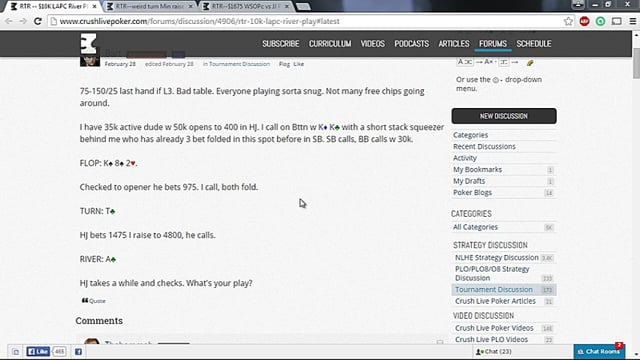Screen dimensions: 640x360
Task: Click the February 28 post date
Action: pos(120,64)
